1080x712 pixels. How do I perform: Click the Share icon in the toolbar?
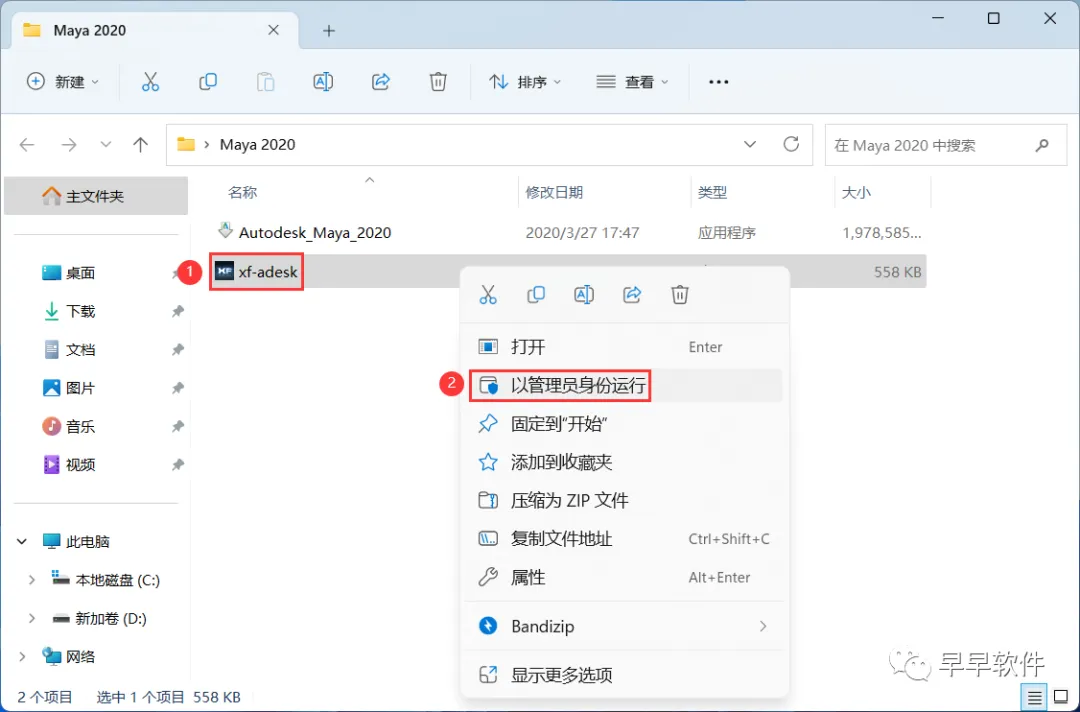pyautogui.click(x=381, y=82)
